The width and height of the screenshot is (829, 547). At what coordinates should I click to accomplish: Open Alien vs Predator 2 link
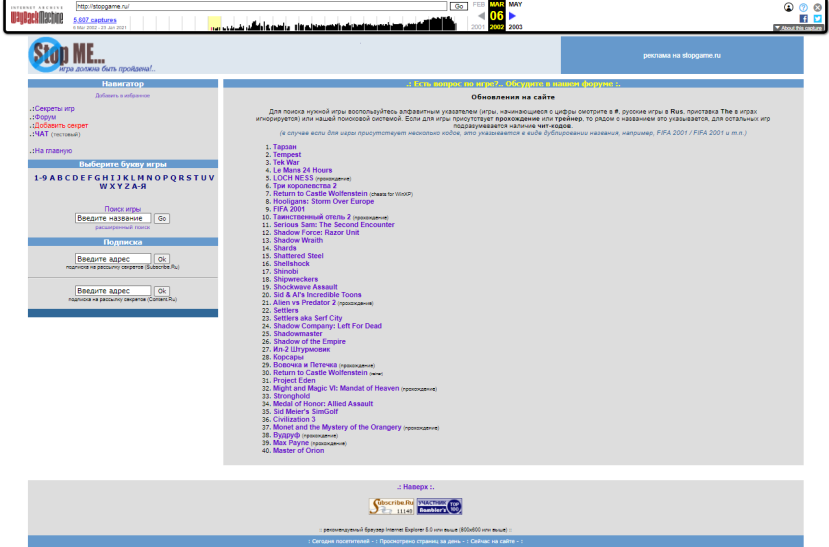305,303
